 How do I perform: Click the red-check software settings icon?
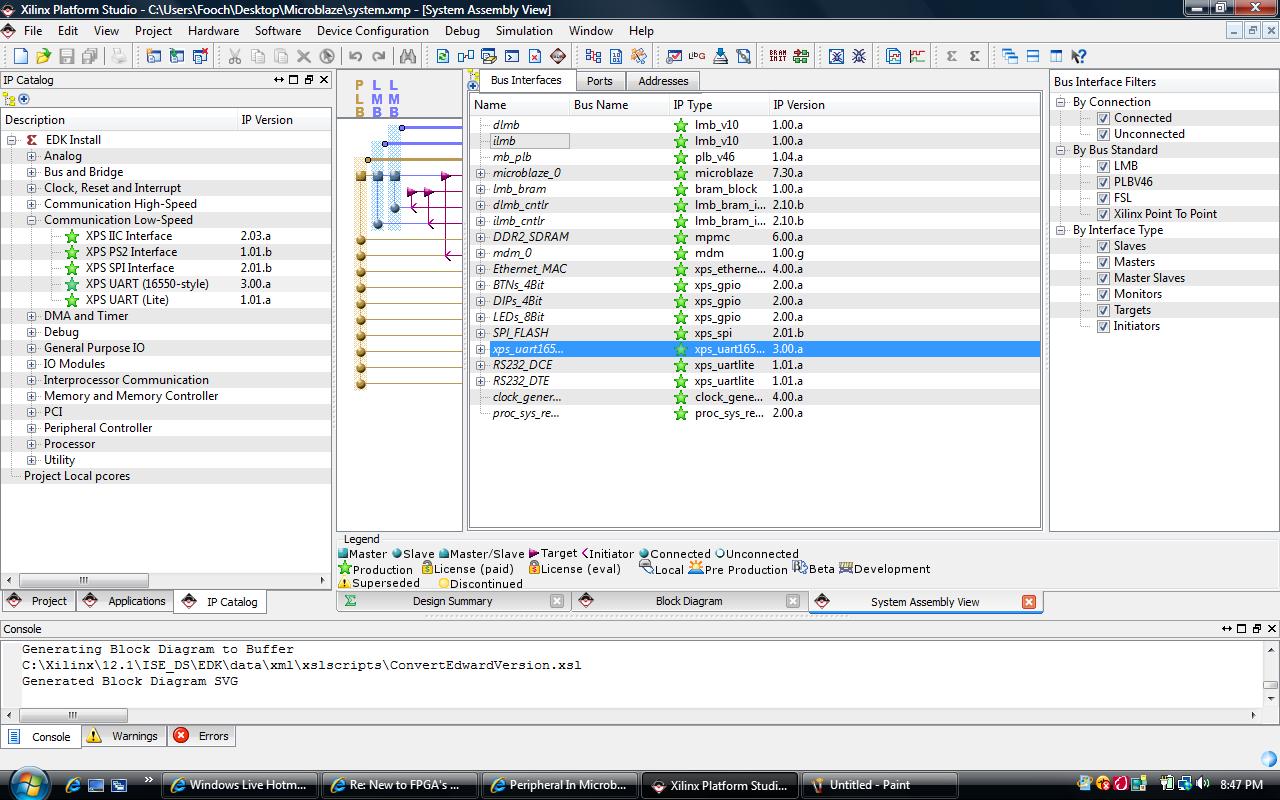(x=674, y=56)
